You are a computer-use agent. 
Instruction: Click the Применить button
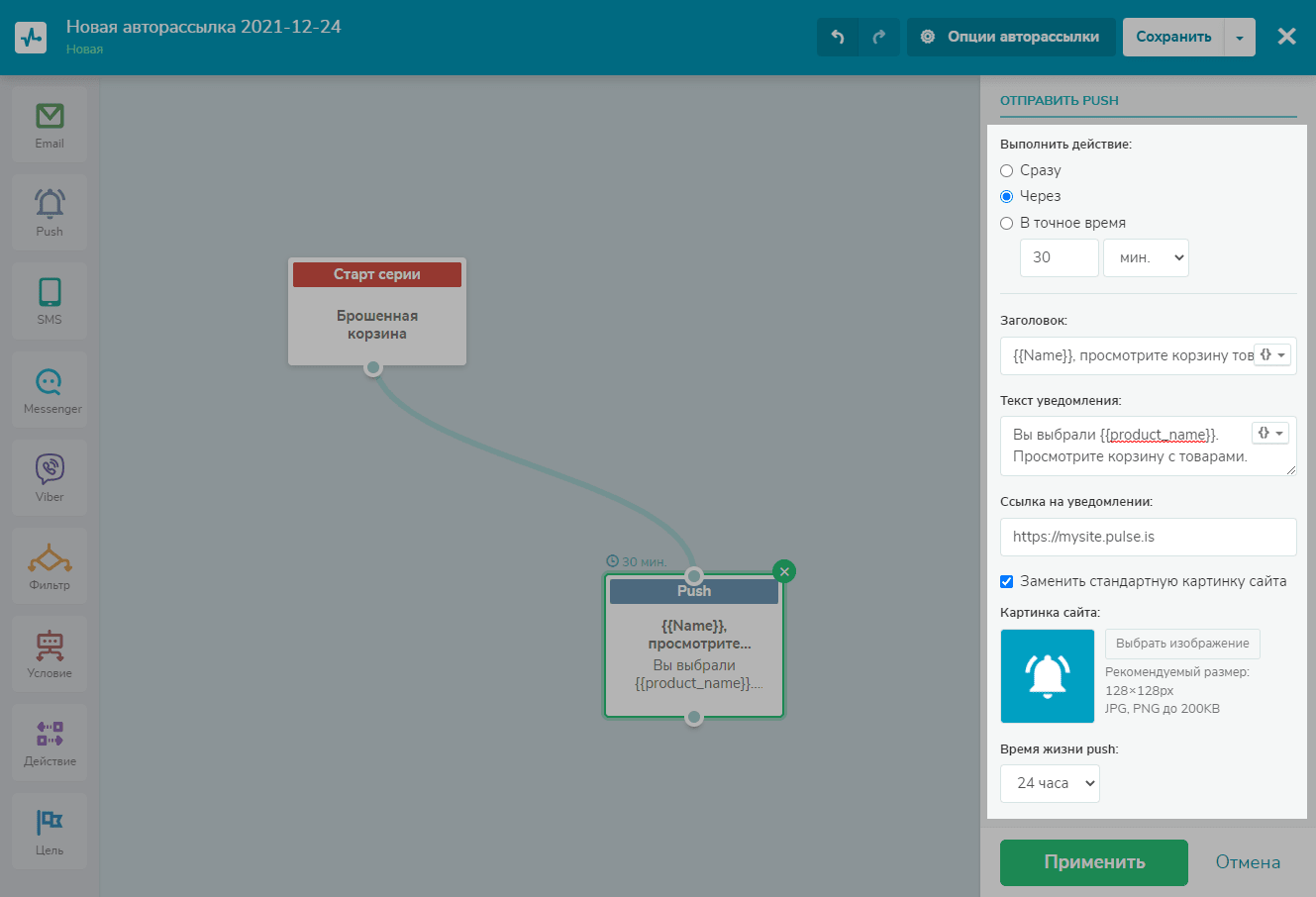1093,862
